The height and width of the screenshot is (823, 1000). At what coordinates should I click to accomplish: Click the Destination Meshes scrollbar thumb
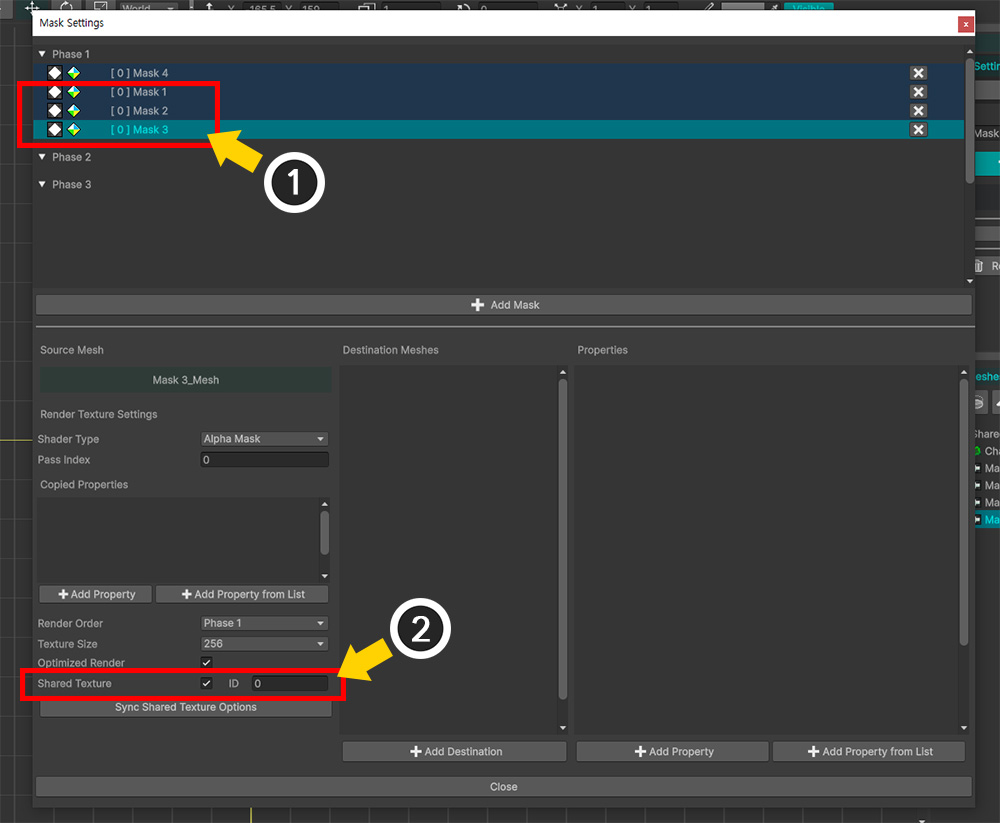[x=562, y=539]
